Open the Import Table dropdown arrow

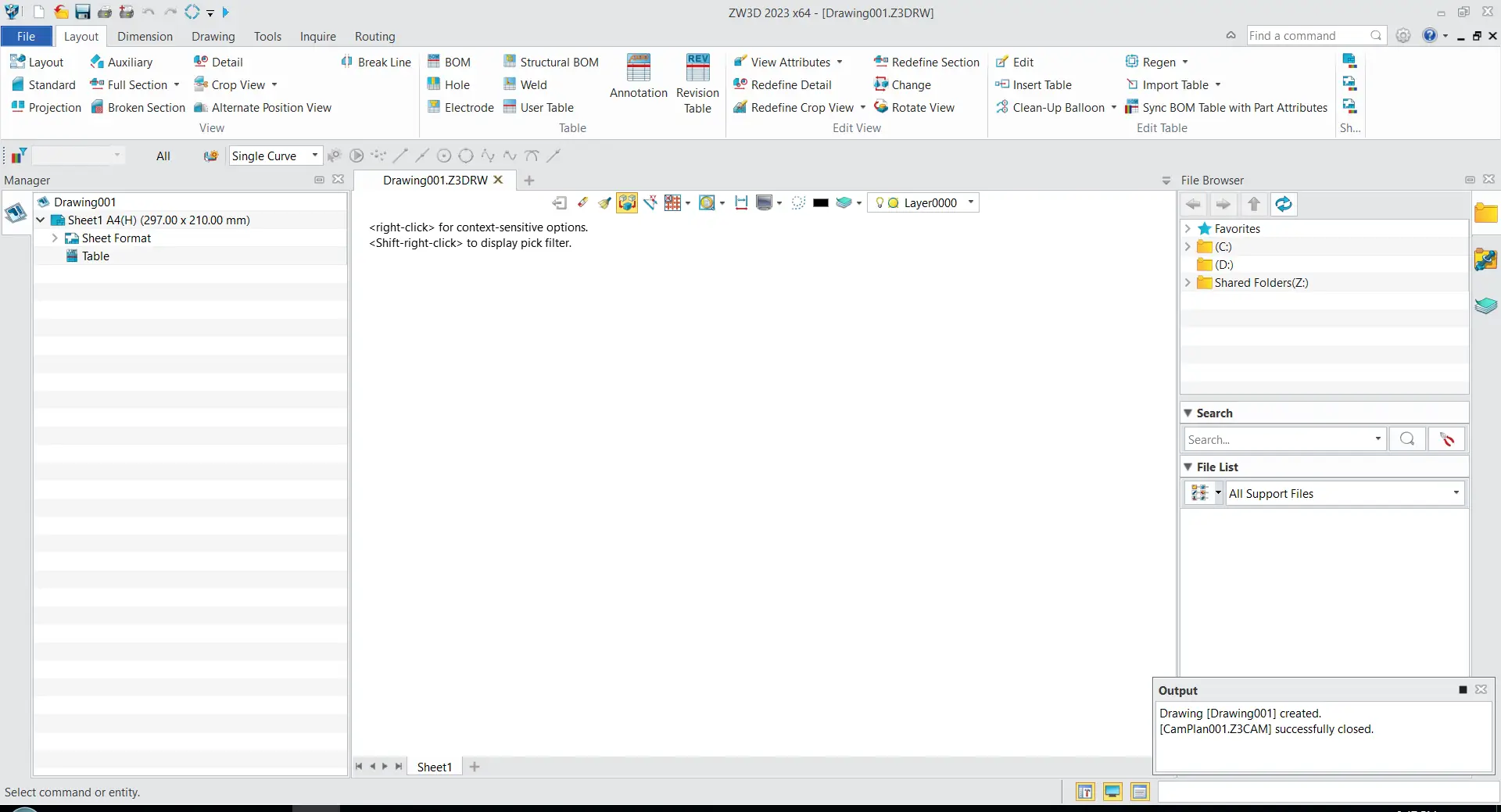(1218, 84)
